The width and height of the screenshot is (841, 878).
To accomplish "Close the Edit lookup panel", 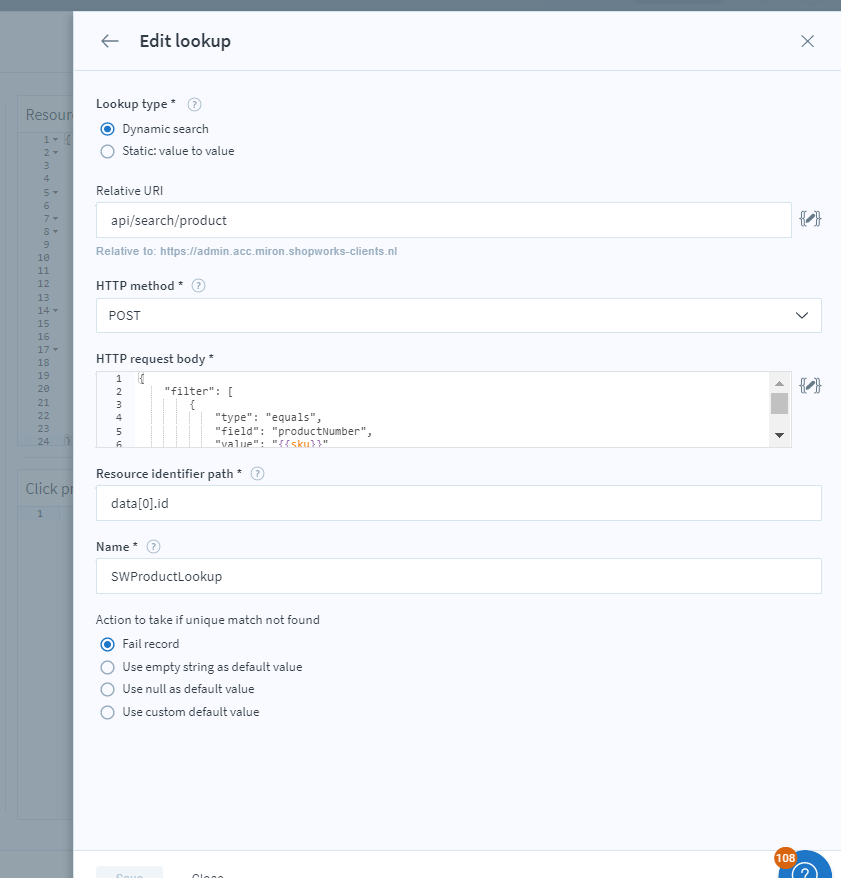I will (807, 41).
